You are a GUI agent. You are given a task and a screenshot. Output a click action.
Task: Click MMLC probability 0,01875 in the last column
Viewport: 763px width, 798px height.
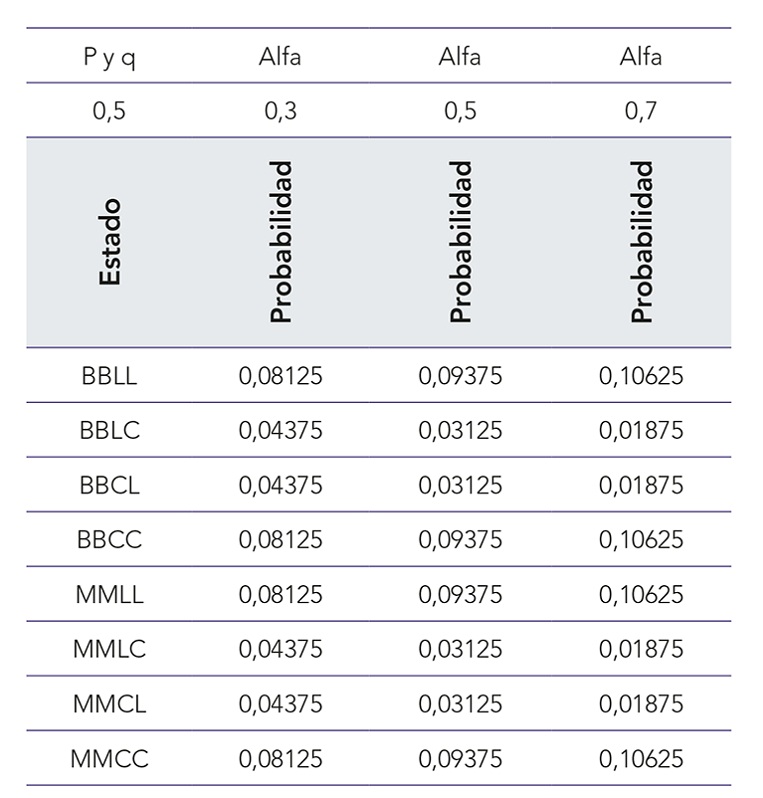point(641,649)
